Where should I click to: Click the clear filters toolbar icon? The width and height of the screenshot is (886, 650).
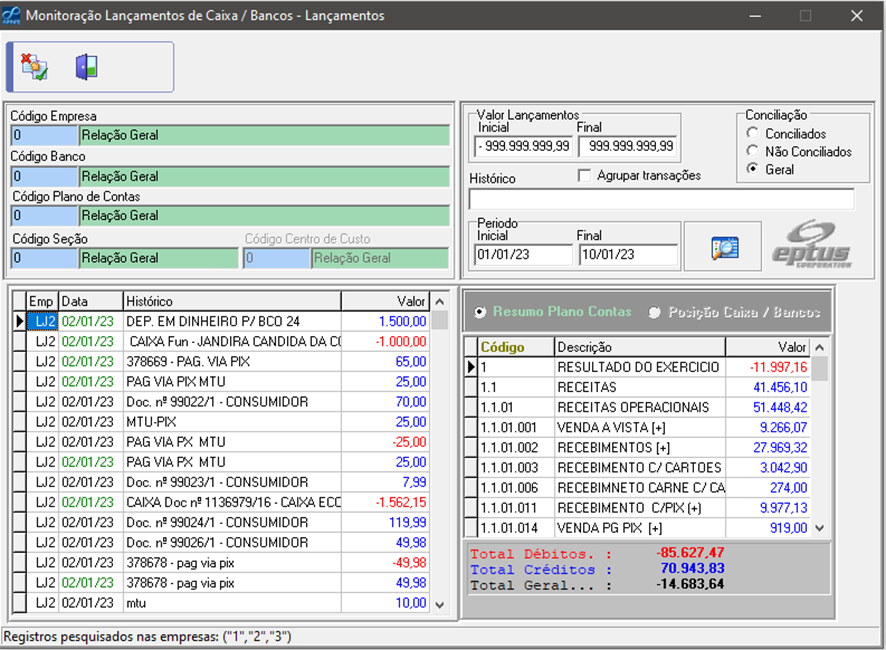click(x=35, y=67)
